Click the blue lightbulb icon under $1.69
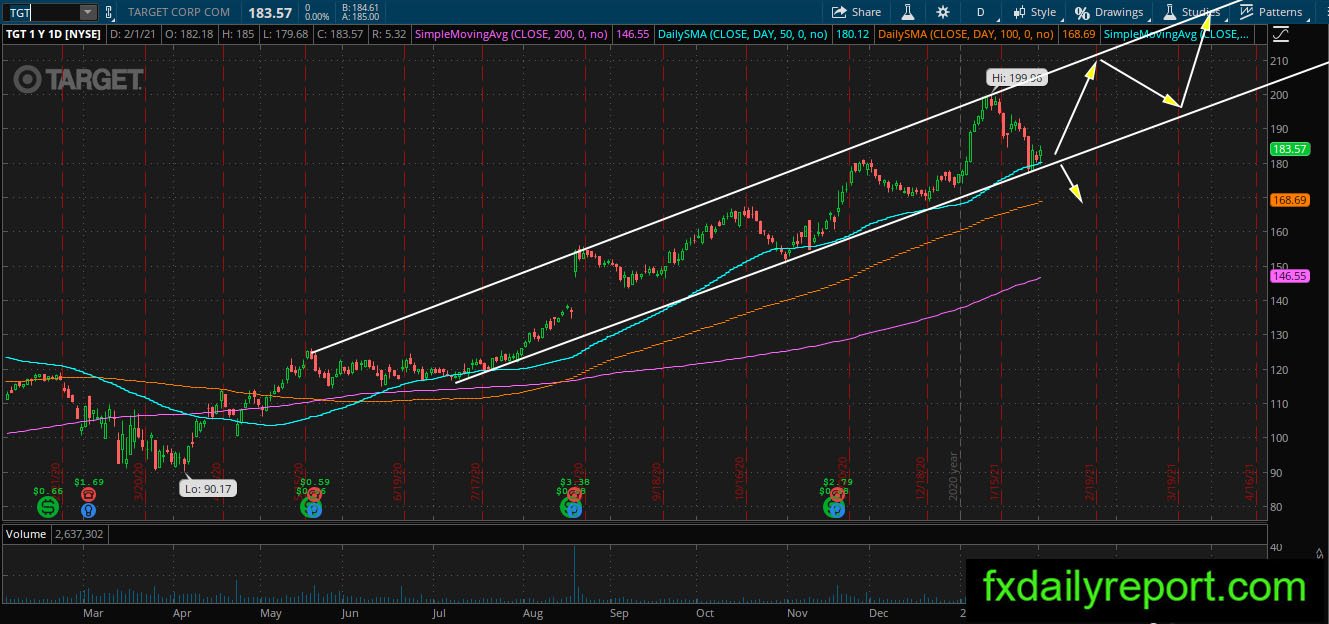1329x624 pixels. tap(89, 510)
